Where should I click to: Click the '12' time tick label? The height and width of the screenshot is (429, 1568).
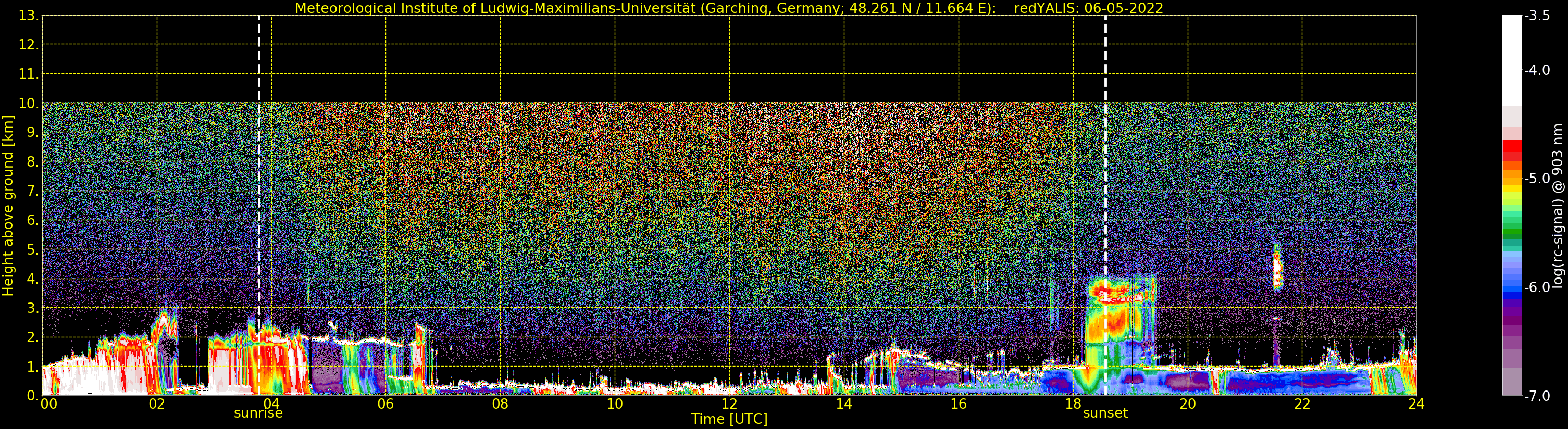click(729, 403)
